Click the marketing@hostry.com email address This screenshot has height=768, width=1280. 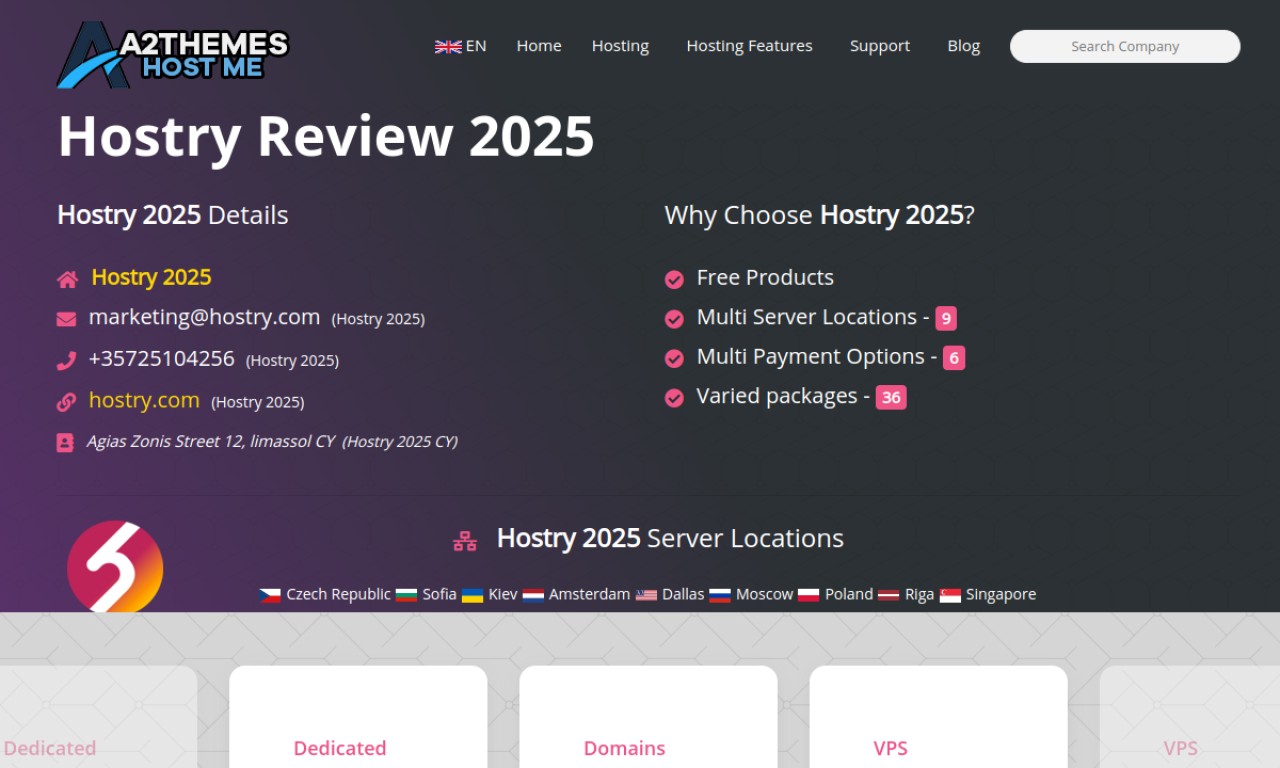[x=204, y=317]
